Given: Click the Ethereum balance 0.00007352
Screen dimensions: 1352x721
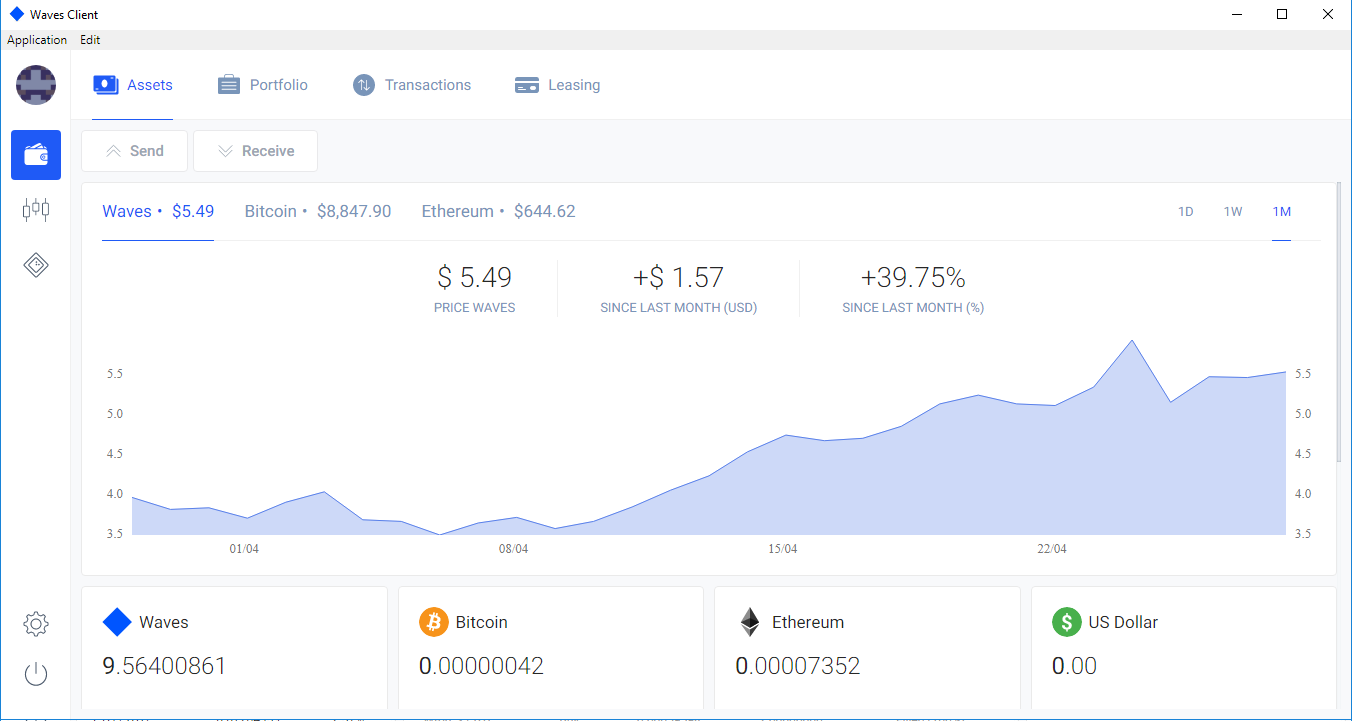Looking at the screenshot, I should point(798,666).
